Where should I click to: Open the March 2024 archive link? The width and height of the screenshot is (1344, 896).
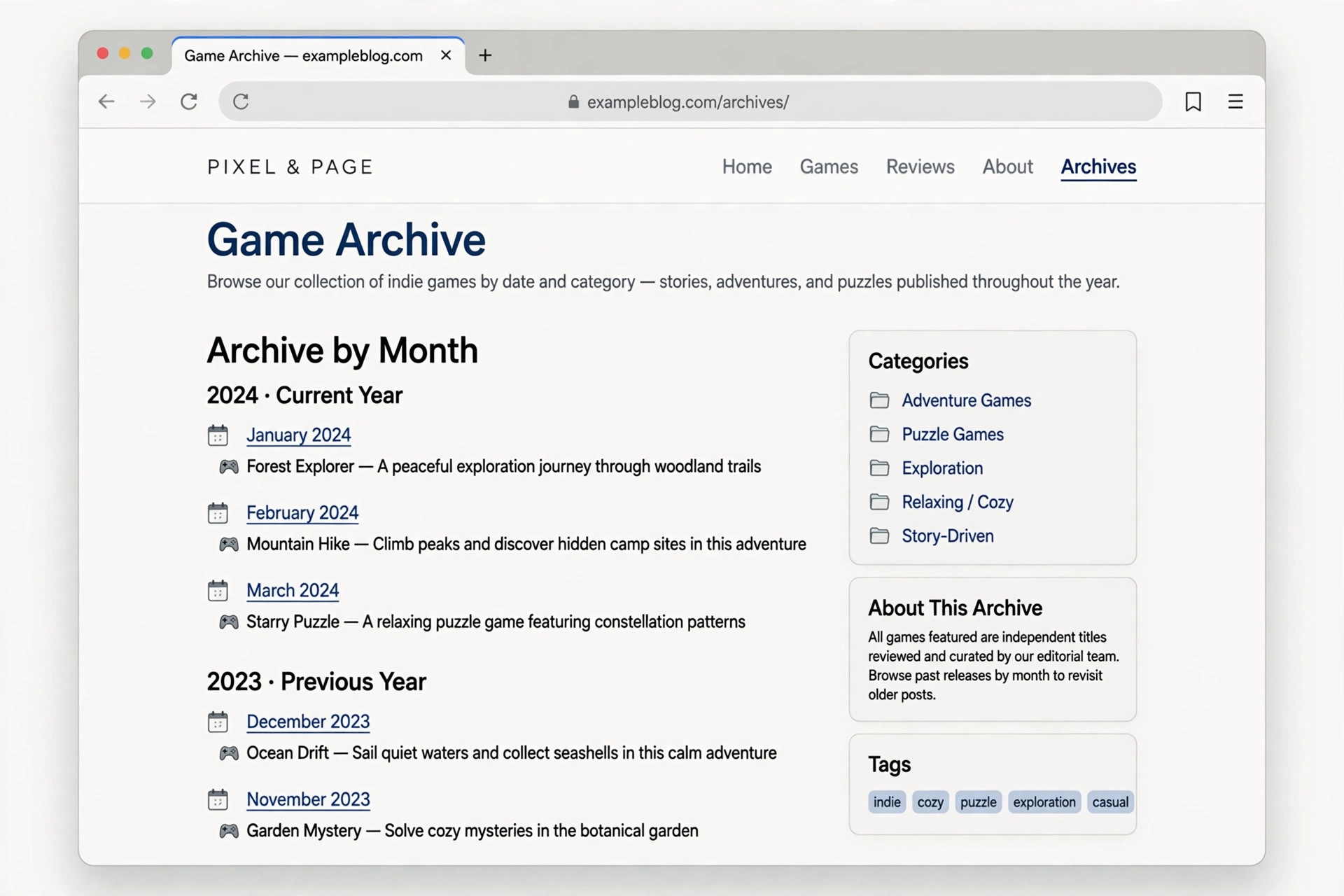pos(293,591)
